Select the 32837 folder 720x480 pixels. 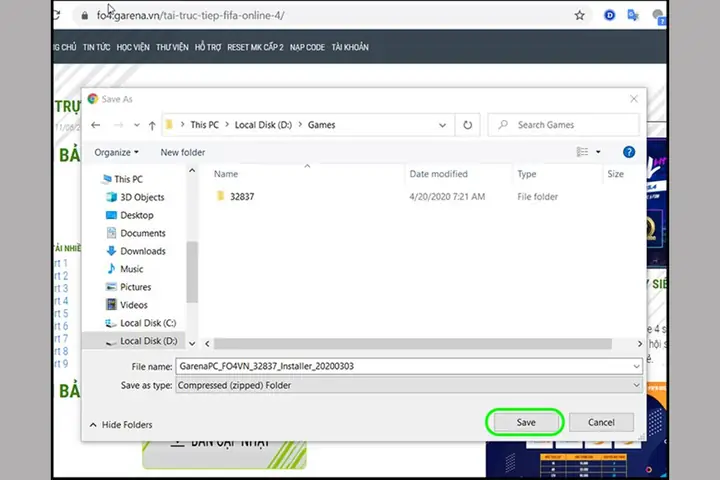click(235, 197)
